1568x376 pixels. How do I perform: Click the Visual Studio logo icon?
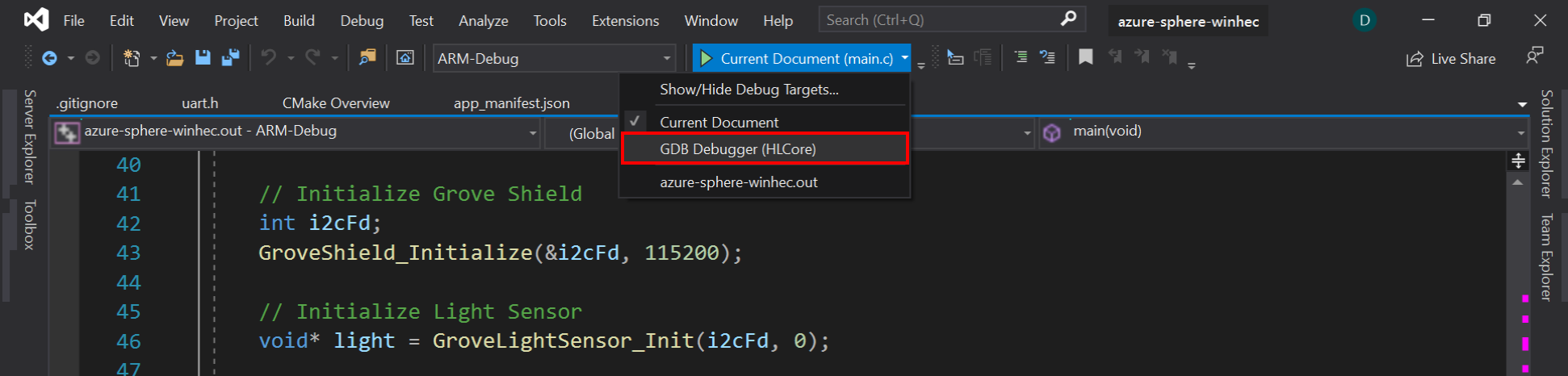click(36, 19)
